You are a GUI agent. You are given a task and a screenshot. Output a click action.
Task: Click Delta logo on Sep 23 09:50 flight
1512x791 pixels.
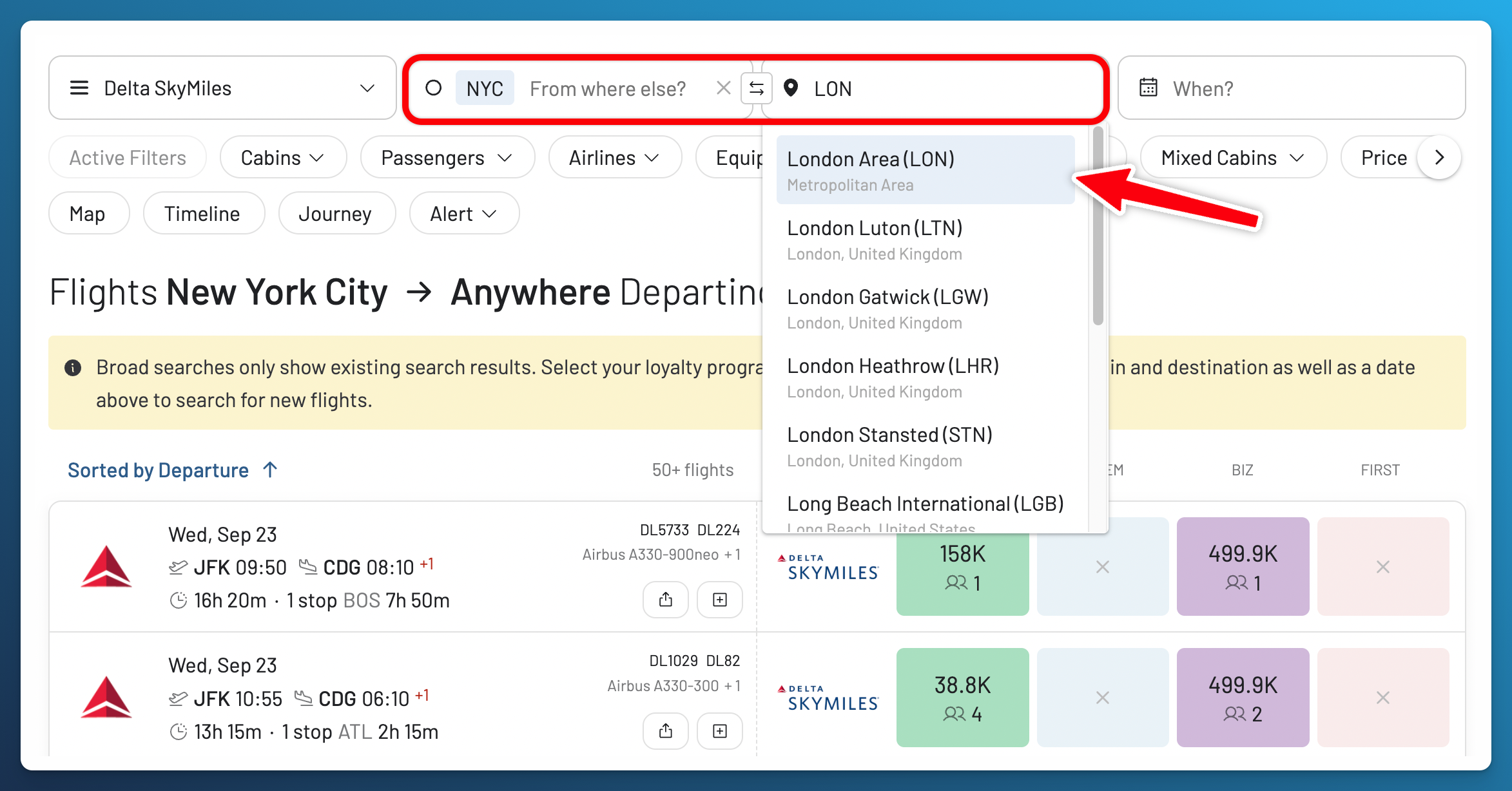pyautogui.click(x=106, y=567)
